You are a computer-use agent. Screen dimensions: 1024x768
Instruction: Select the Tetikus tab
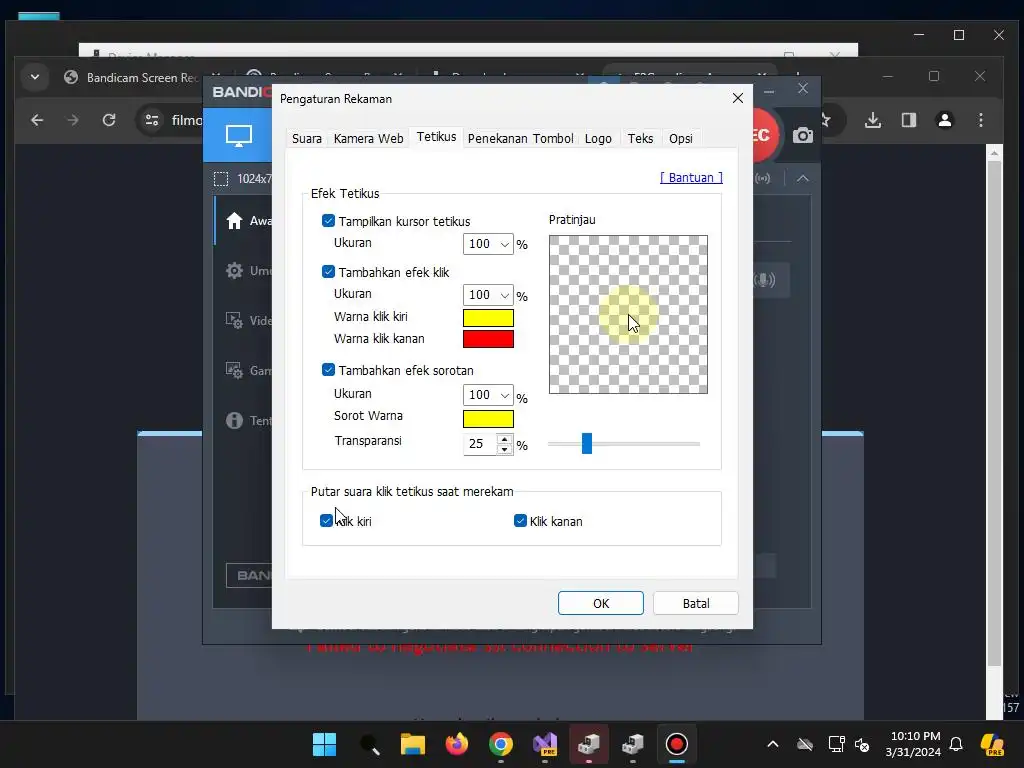click(x=436, y=136)
